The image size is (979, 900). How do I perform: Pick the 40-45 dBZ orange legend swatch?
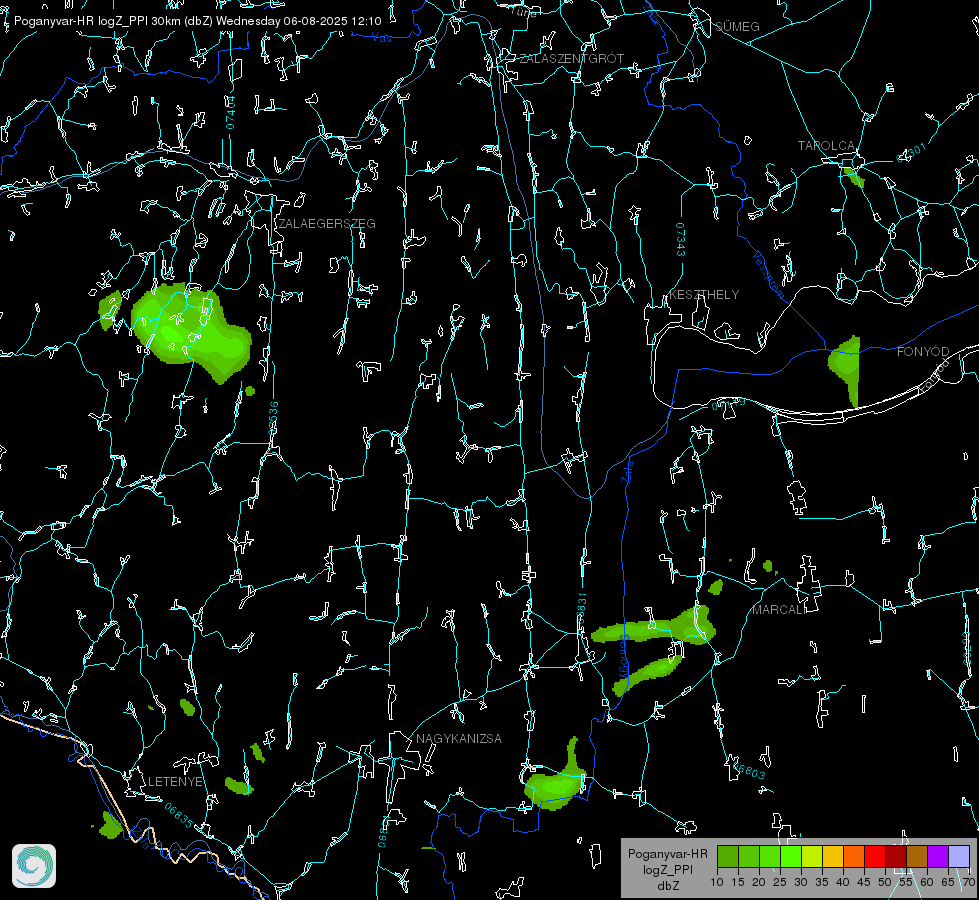(854, 856)
